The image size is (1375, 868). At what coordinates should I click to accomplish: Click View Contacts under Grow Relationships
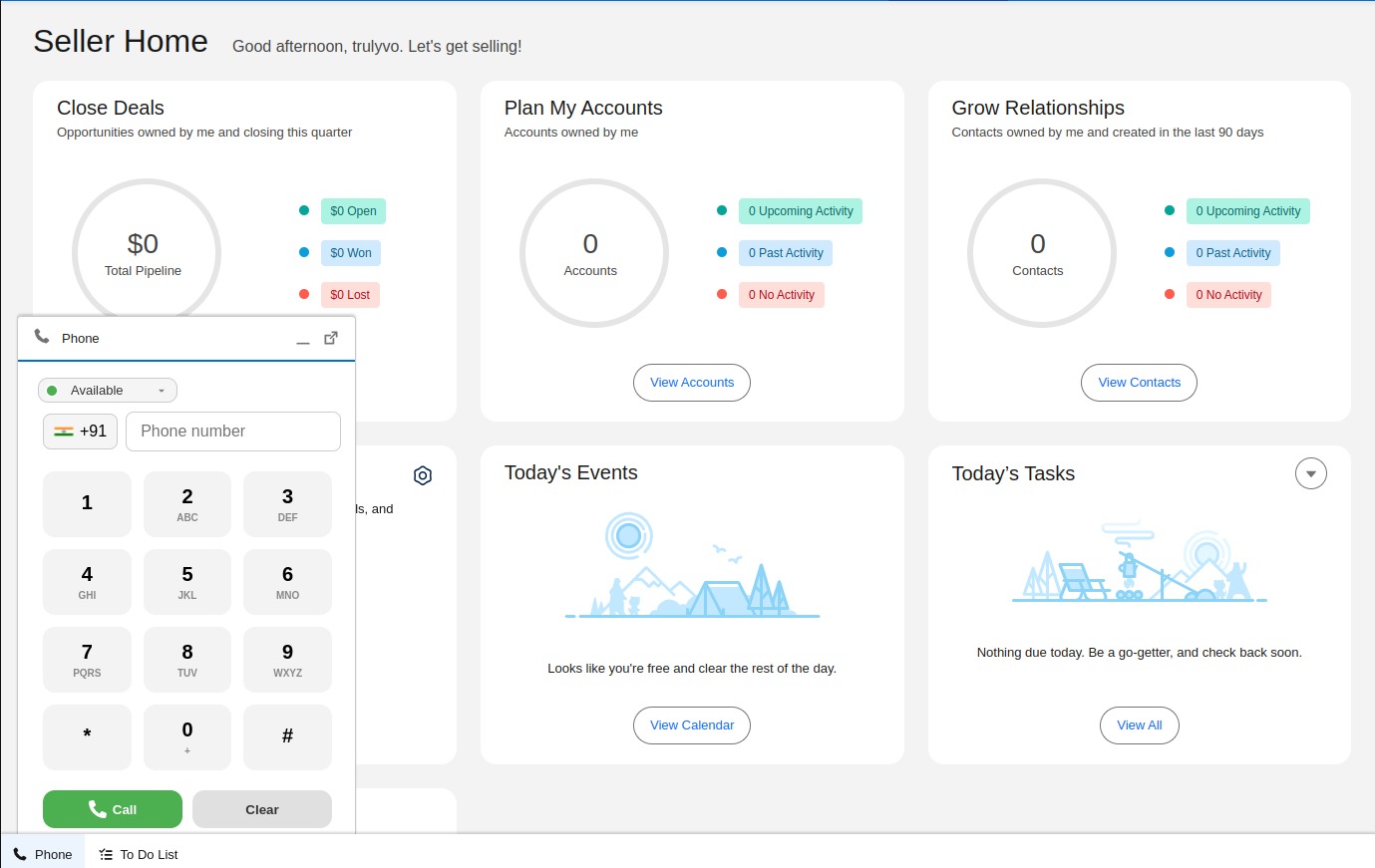click(1139, 382)
